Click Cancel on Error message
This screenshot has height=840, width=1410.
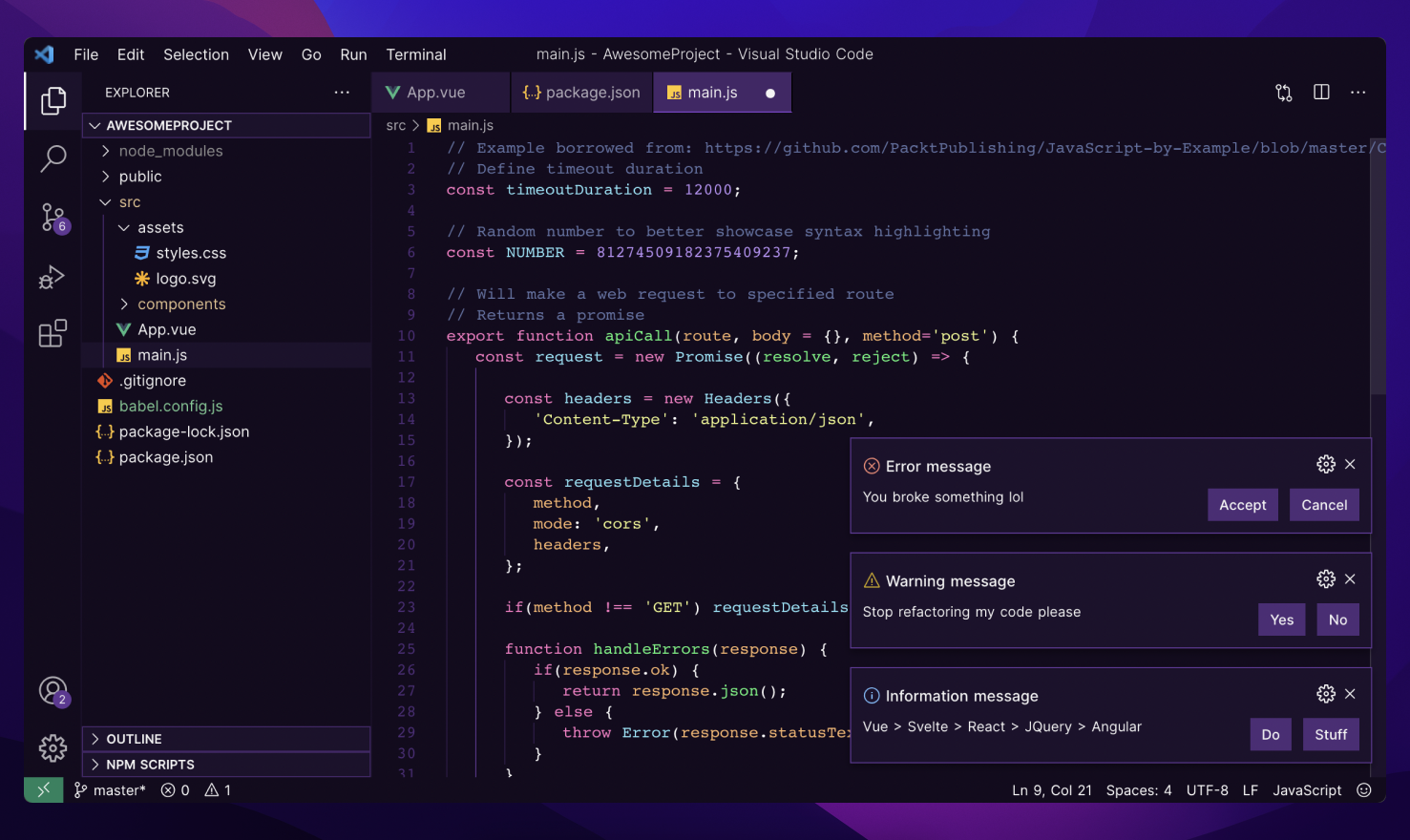pos(1324,505)
